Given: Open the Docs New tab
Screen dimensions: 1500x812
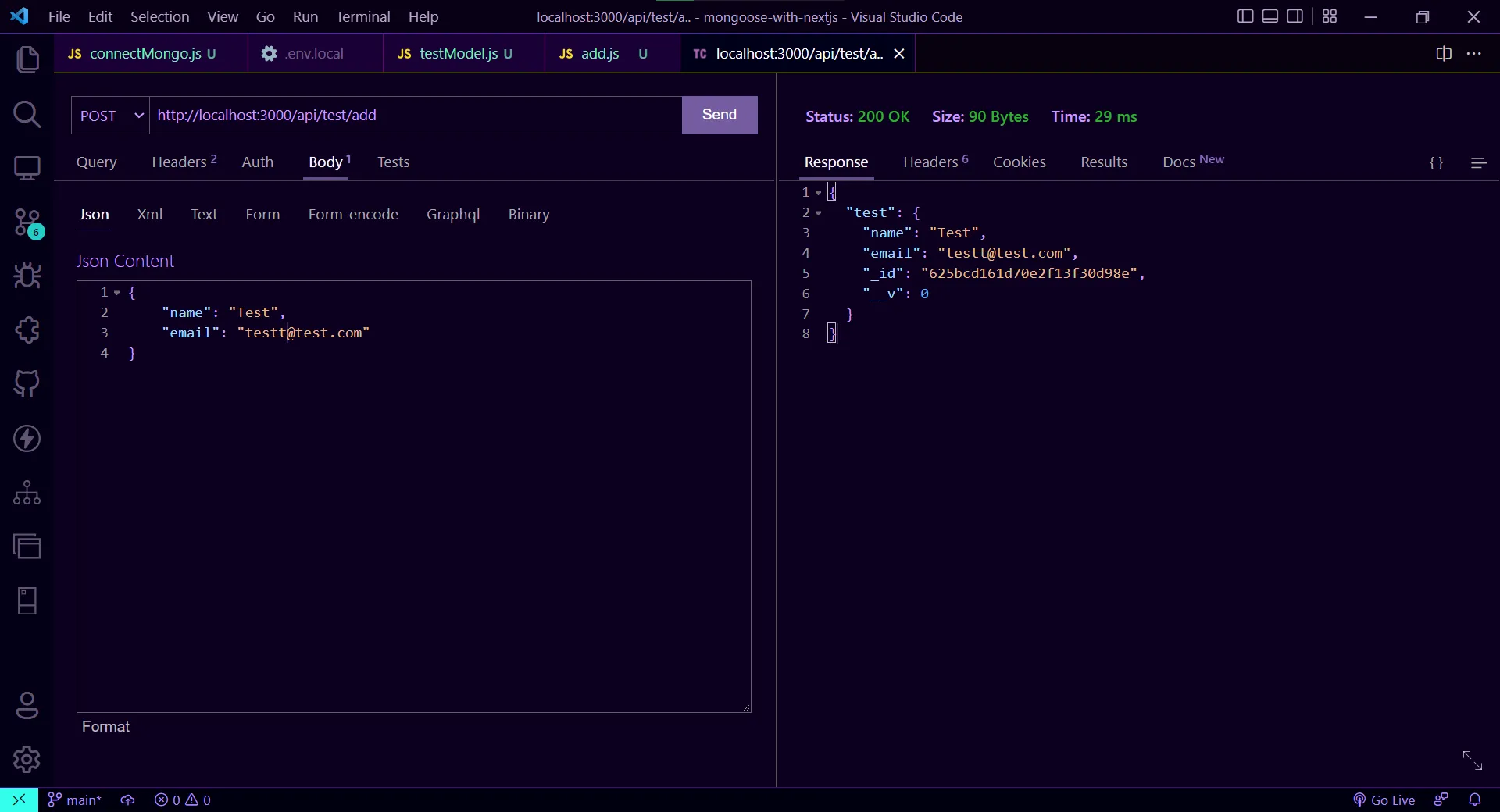Looking at the screenshot, I should click(x=1193, y=161).
